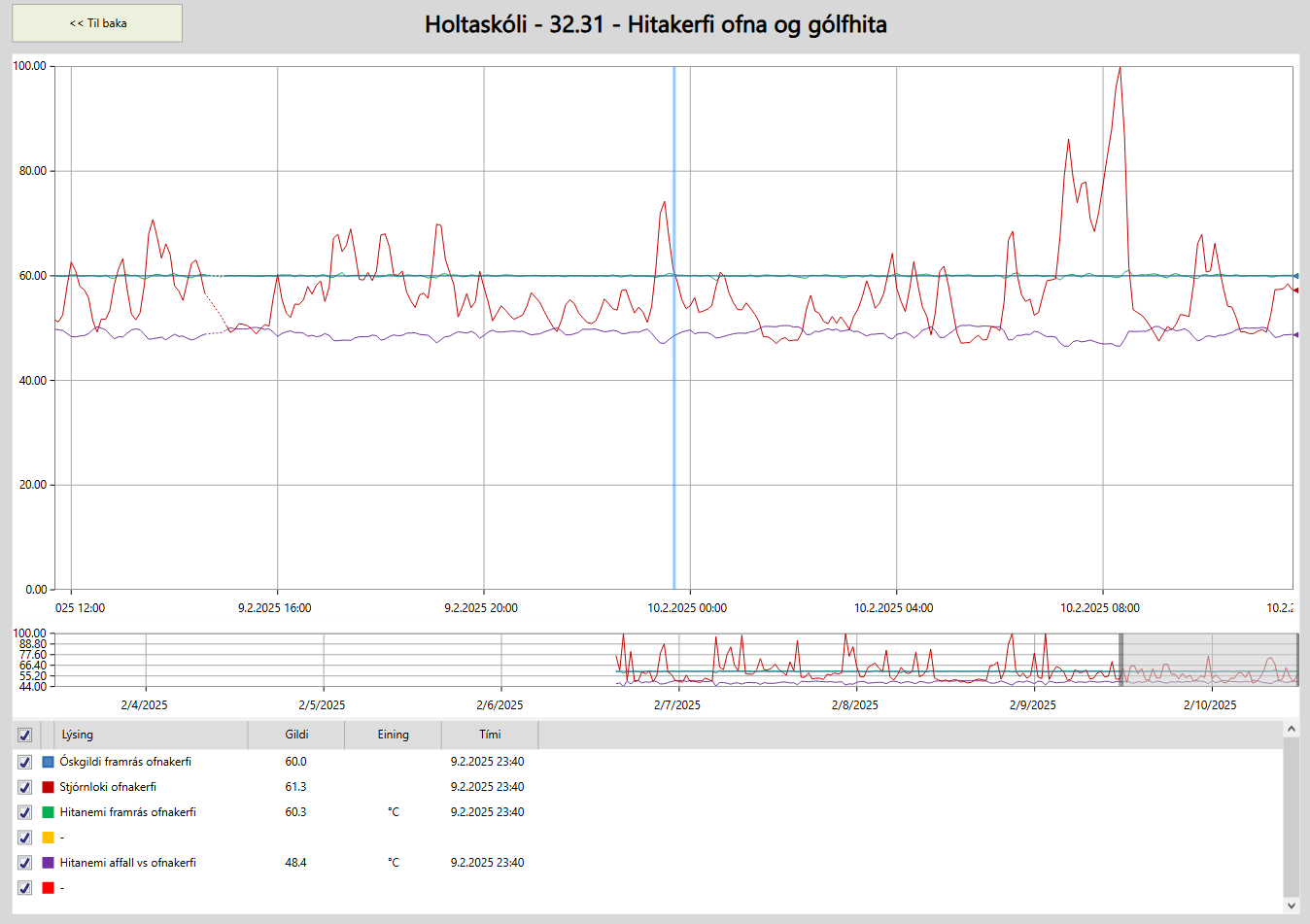Screen dimensions: 1310x924
Task: Toggle Hitanemi affall vs ofnakerfi checkbox
Action: pos(24,863)
